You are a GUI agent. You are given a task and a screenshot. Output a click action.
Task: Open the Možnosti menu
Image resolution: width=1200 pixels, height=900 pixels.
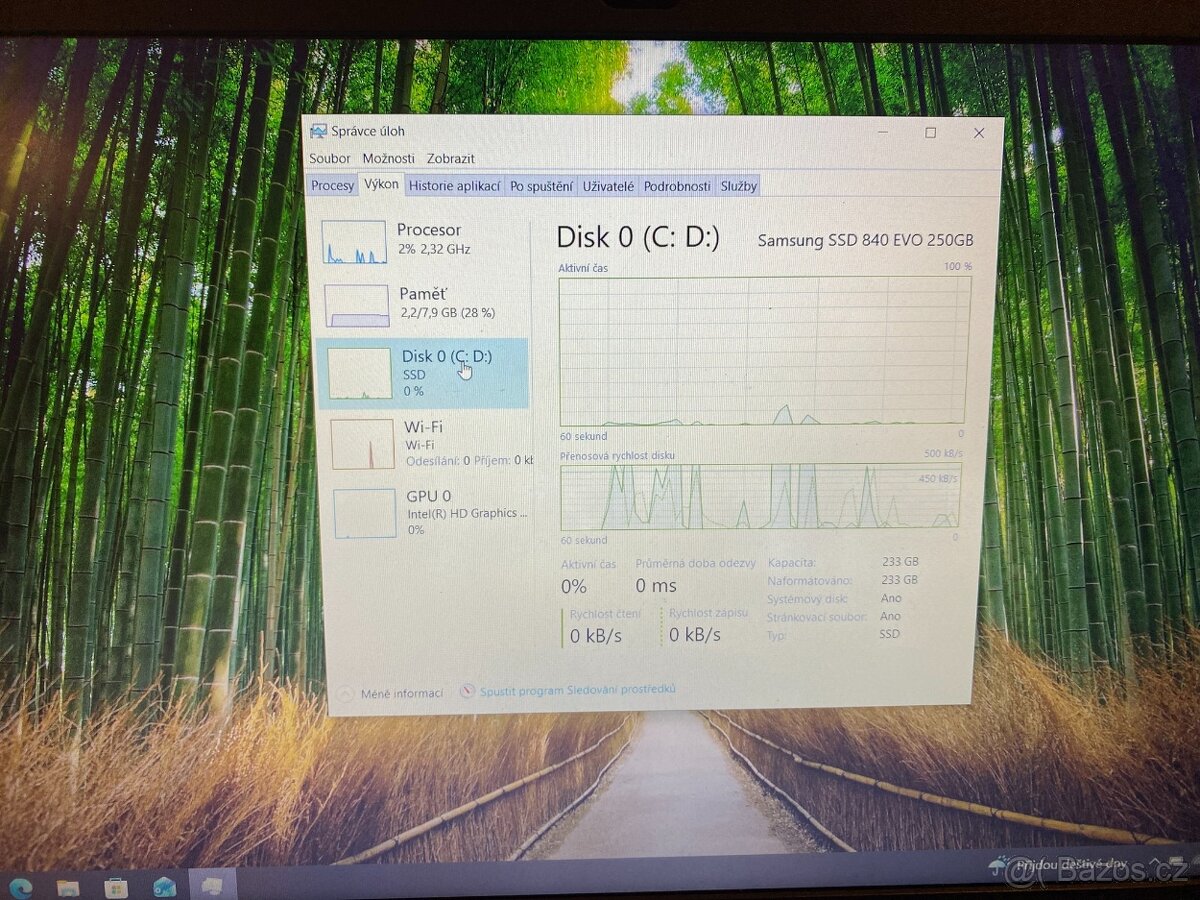click(389, 158)
